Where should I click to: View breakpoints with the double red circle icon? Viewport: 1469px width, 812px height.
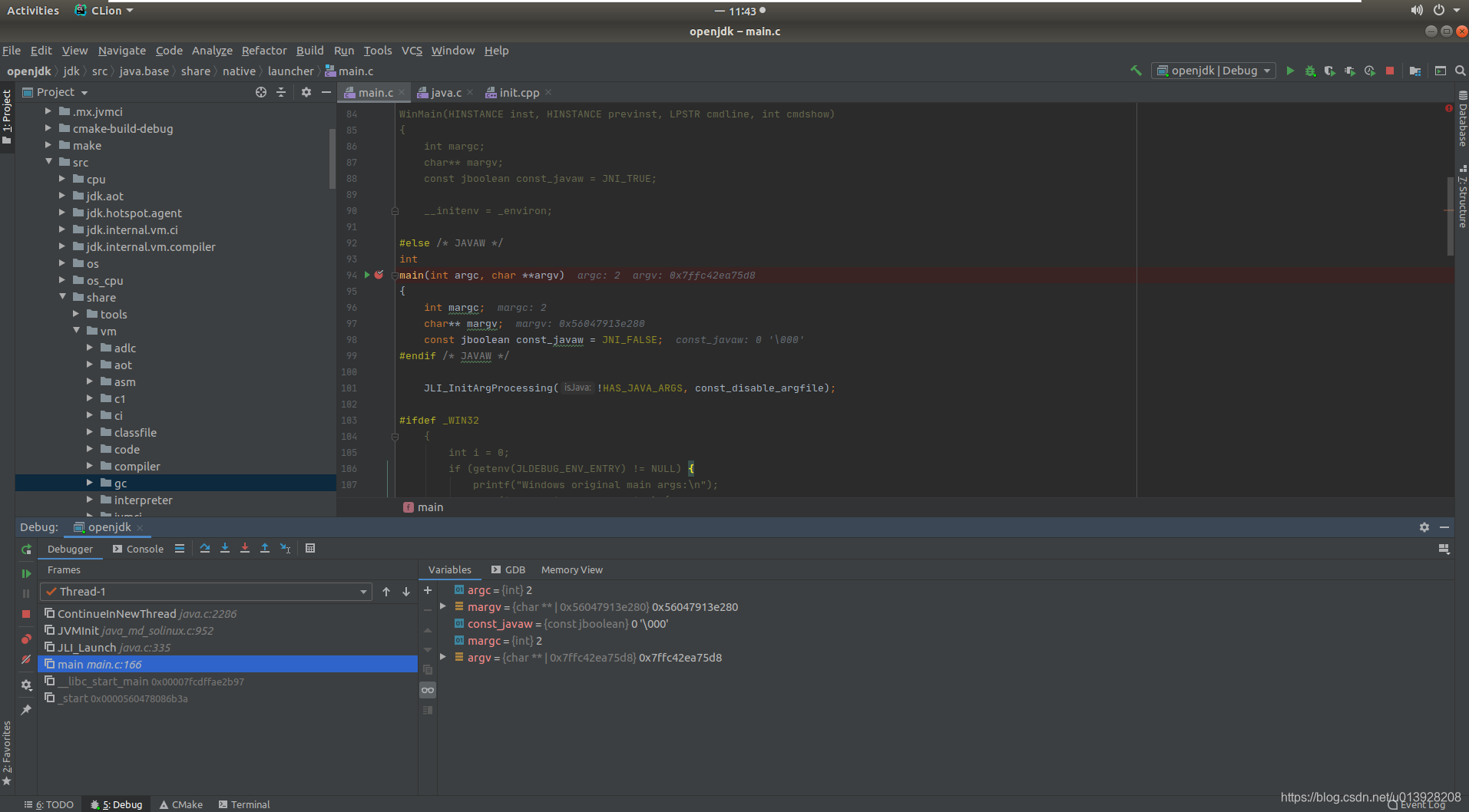click(26, 639)
